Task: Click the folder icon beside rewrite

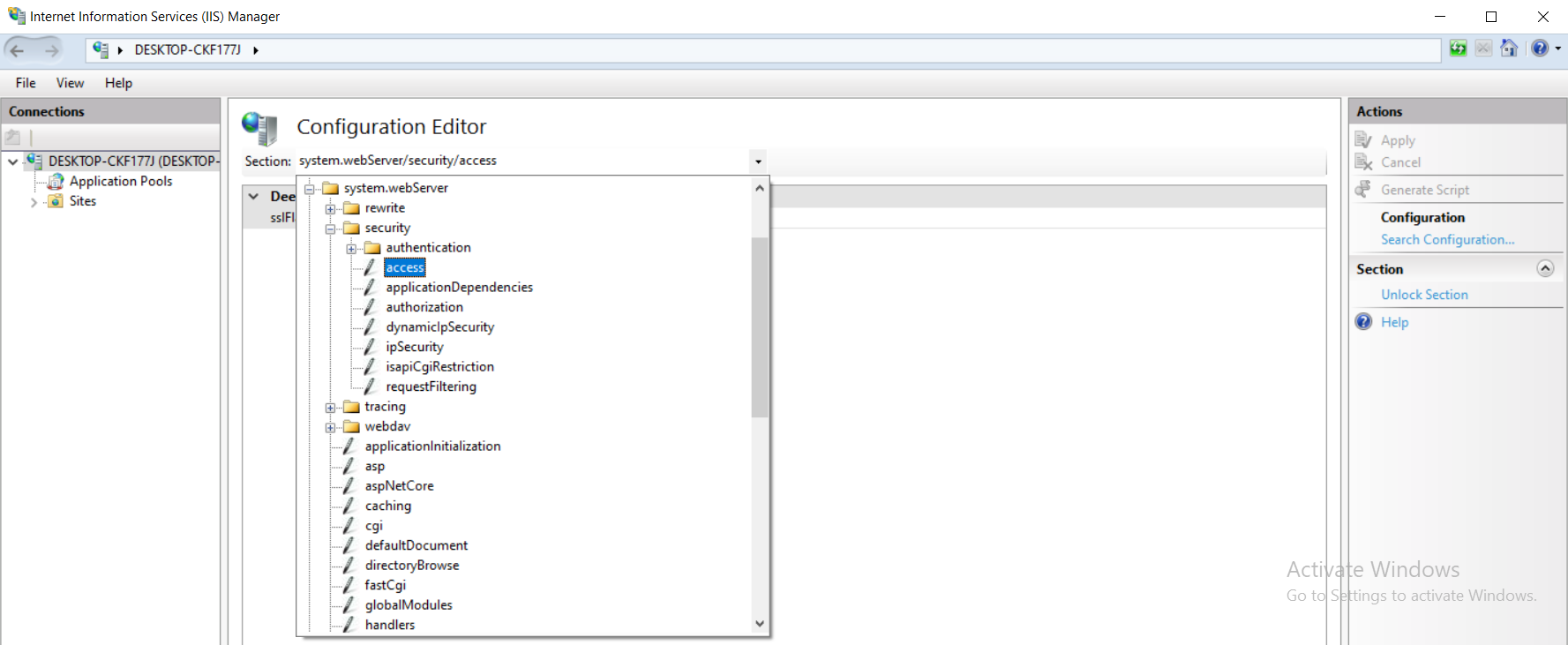Action: point(352,208)
